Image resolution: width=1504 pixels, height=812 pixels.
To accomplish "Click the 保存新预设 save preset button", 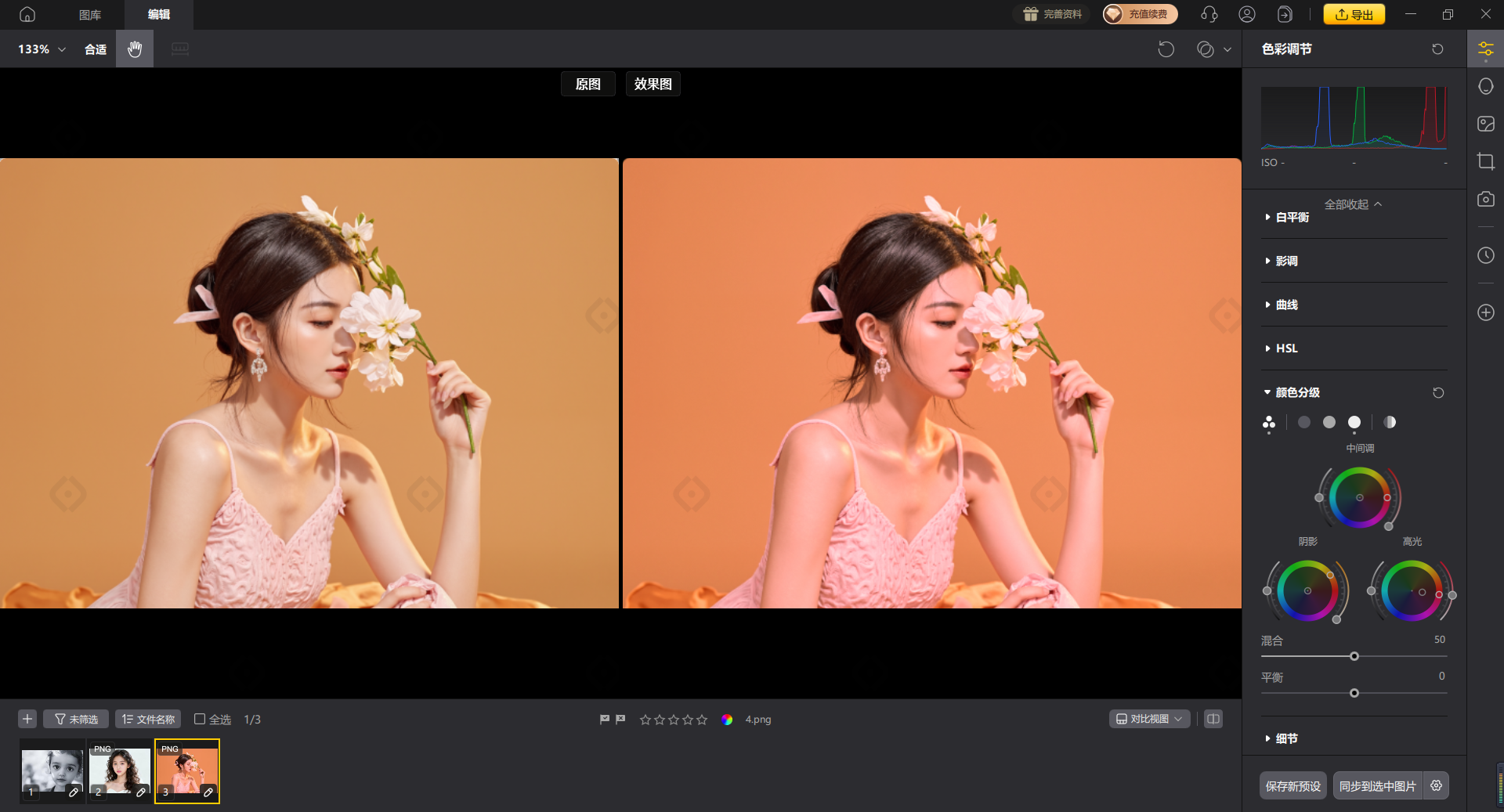I will tap(1292, 785).
